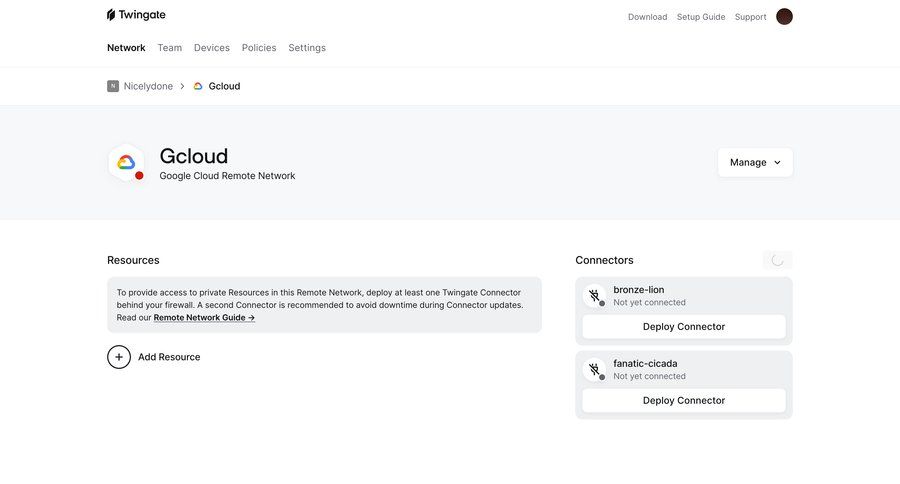Switch to the Team tab
The width and height of the screenshot is (900, 484).
(170, 48)
